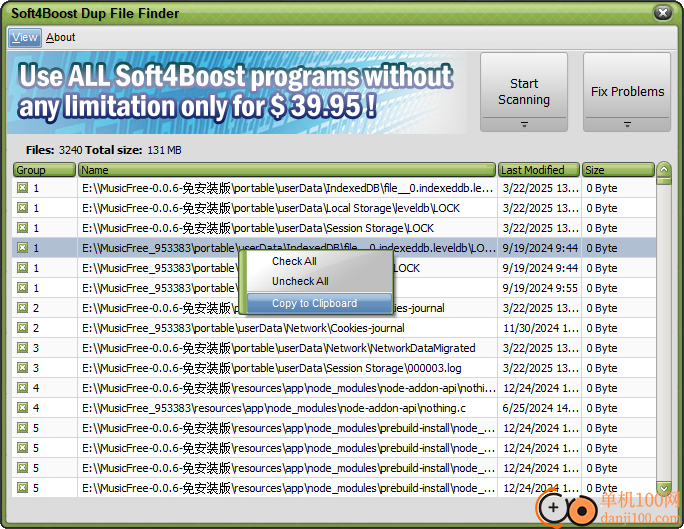The width and height of the screenshot is (684, 529).
Task: Toggle checkbox for Local Storage\leveldb\LOCK row
Action: click(x=22, y=208)
